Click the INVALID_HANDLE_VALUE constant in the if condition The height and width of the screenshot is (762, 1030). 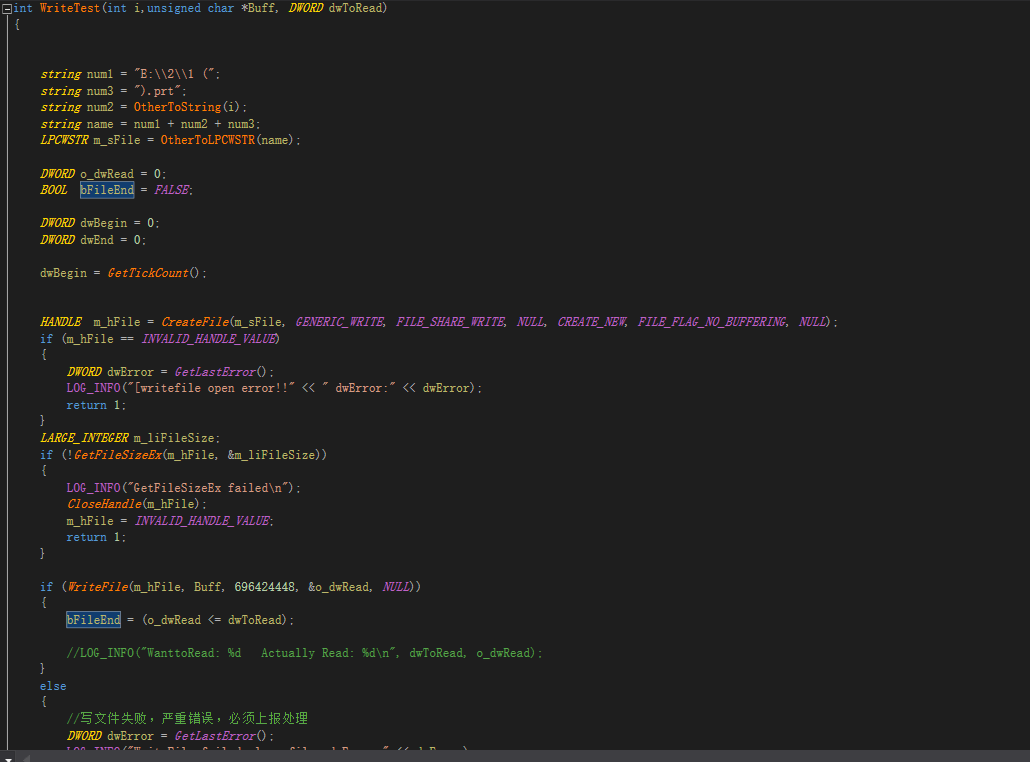[208, 338]
